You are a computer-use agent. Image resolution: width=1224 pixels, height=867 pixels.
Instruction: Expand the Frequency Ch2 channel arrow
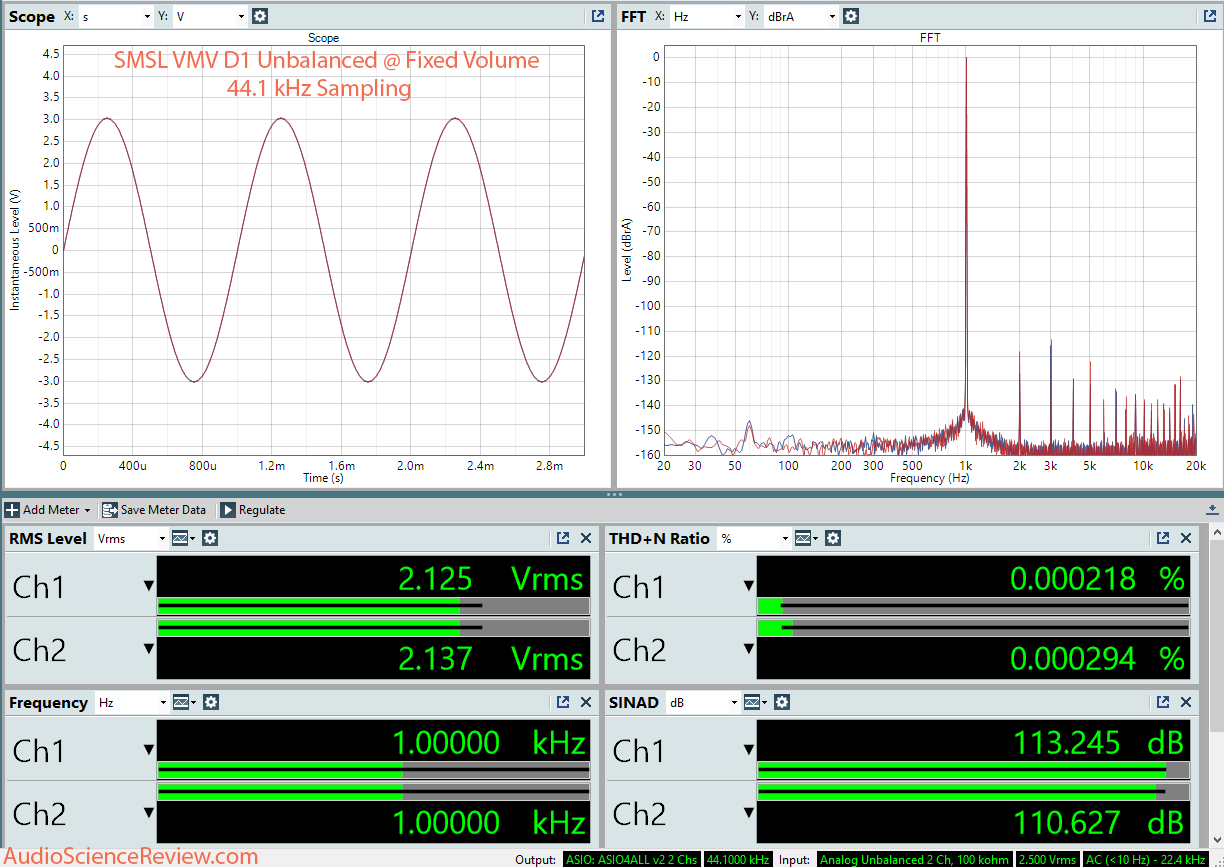click(x=149, y=812)
